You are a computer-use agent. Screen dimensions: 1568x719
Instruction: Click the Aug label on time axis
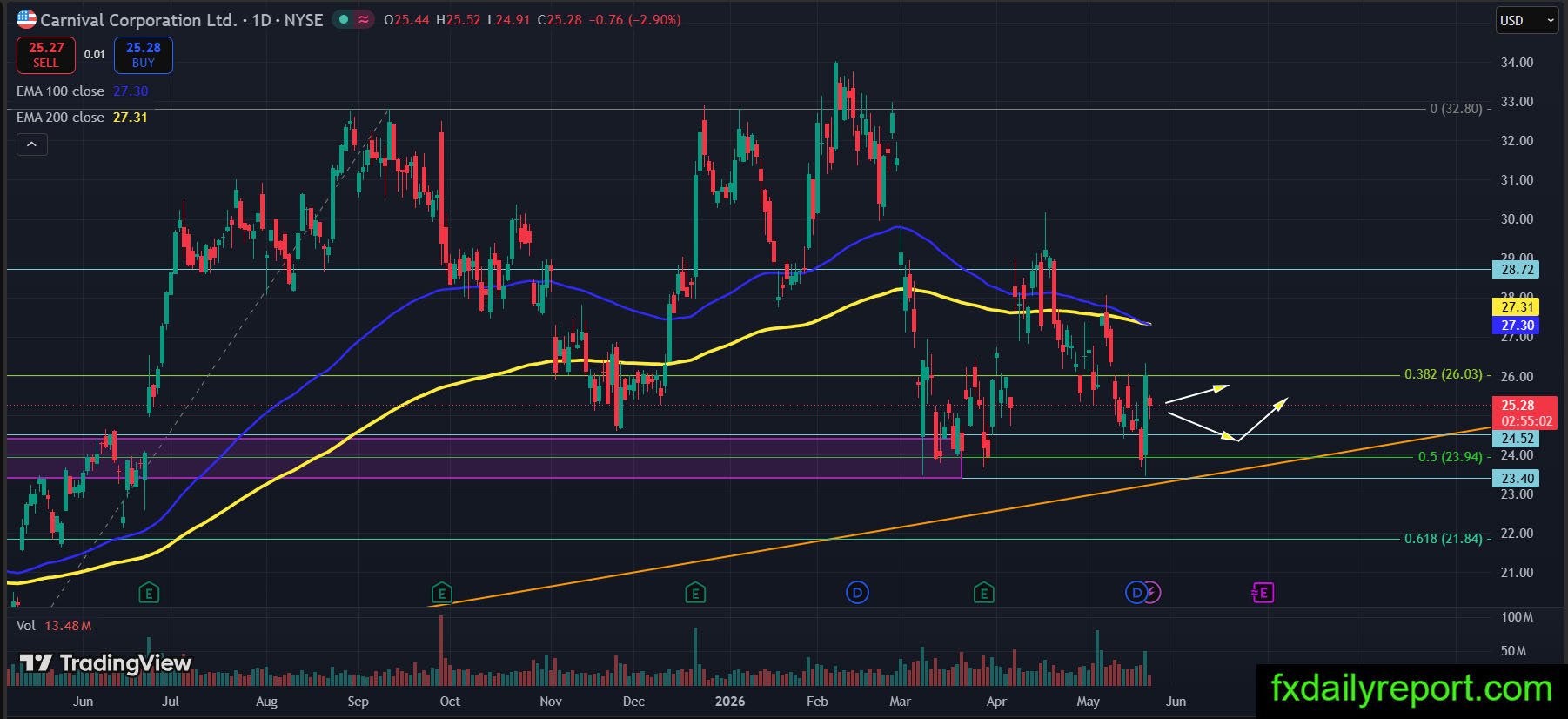point(267,702)
